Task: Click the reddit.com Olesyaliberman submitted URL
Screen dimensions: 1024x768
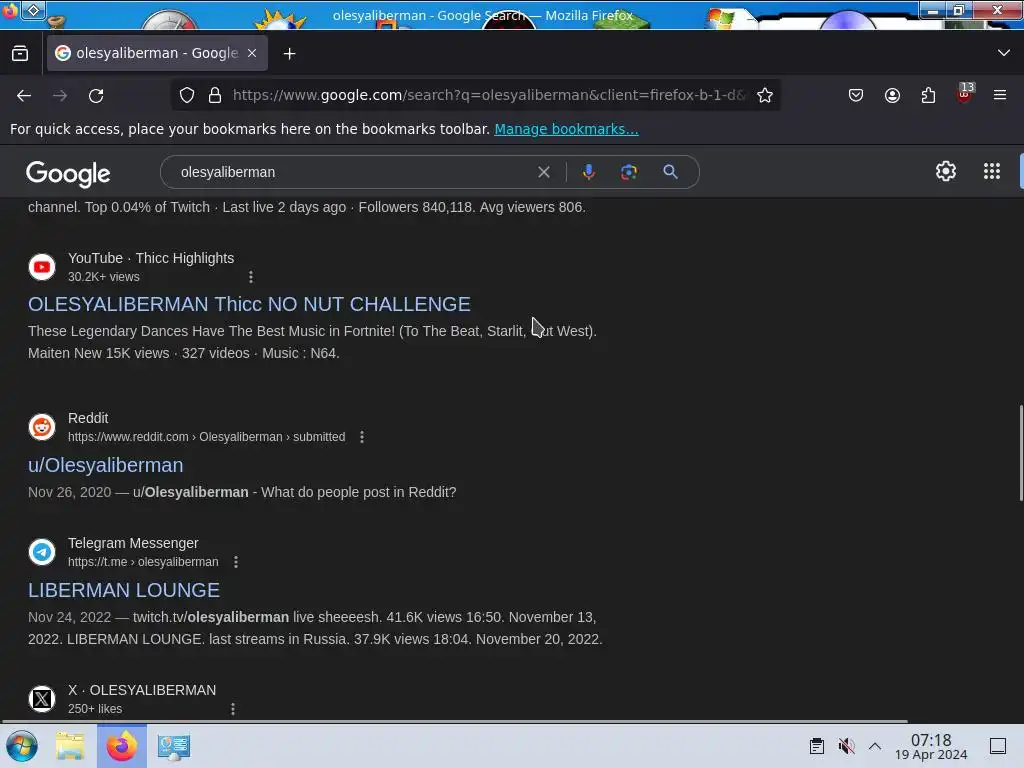Action: pos(206,437)
